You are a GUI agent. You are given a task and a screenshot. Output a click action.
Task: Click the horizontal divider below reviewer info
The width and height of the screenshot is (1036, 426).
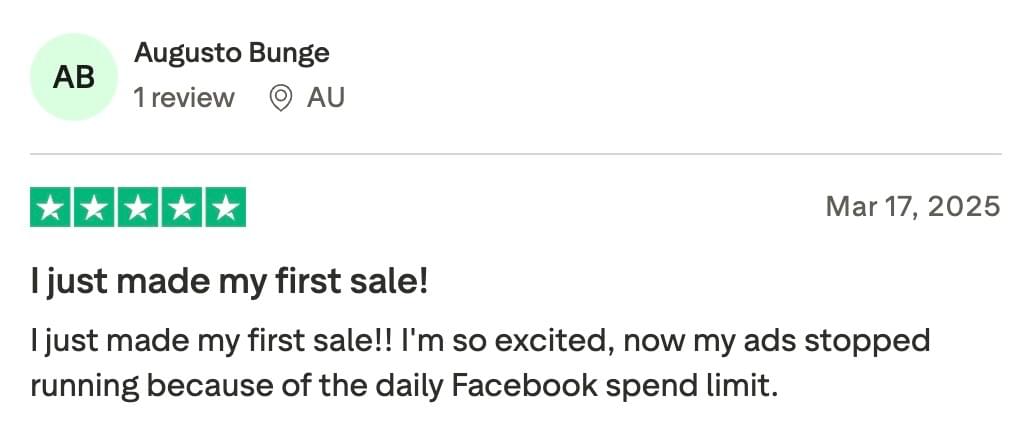point(515,154)
